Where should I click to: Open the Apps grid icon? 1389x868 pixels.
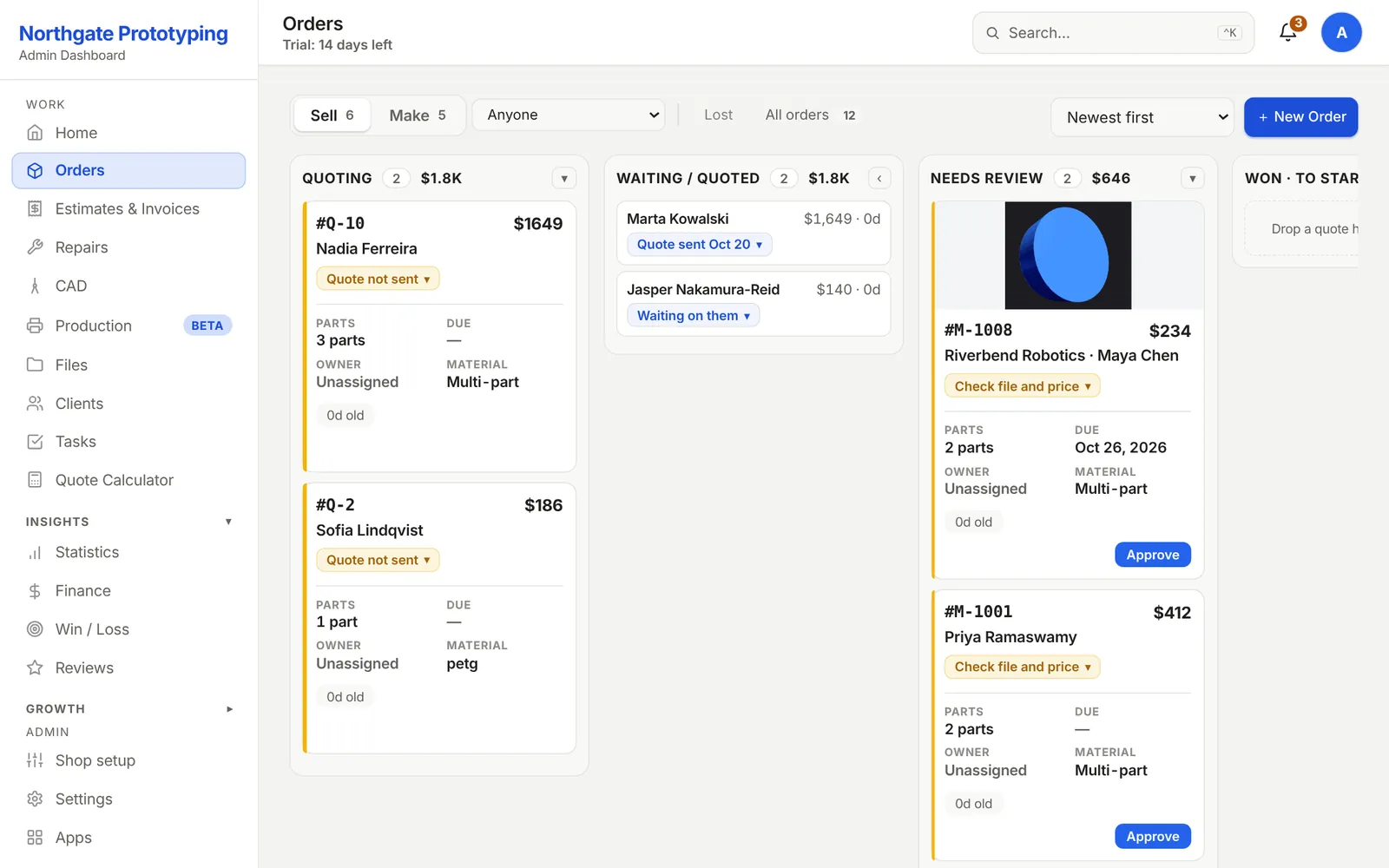tap(35, 838)
